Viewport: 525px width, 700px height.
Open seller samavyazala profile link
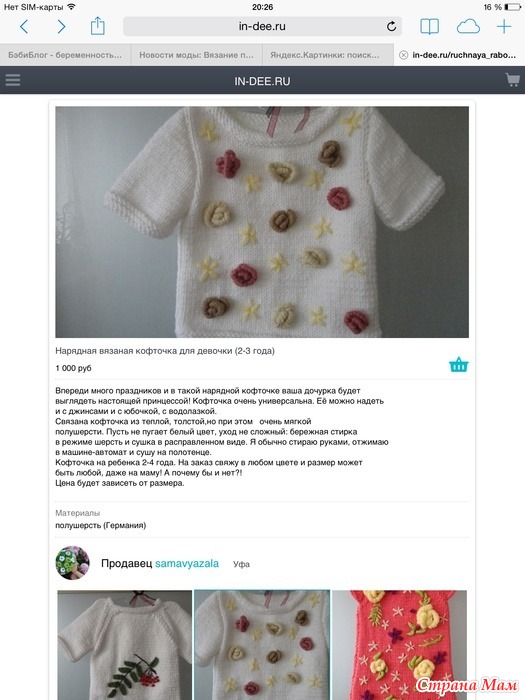[187, 563]
